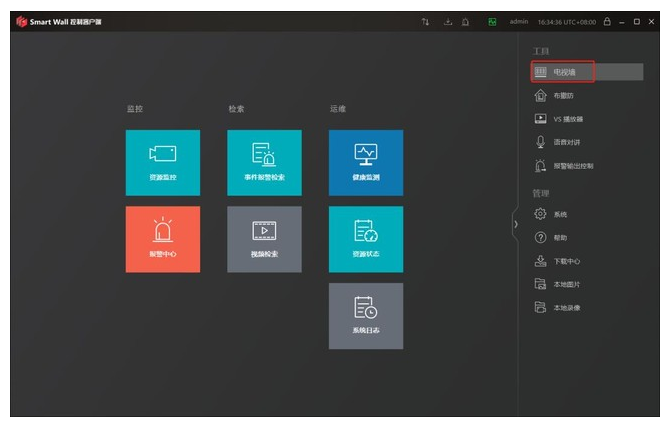Open 语音对讲 voice intercom tool
The height and width of the screenshot is (424, 664).
coord(565,142)
